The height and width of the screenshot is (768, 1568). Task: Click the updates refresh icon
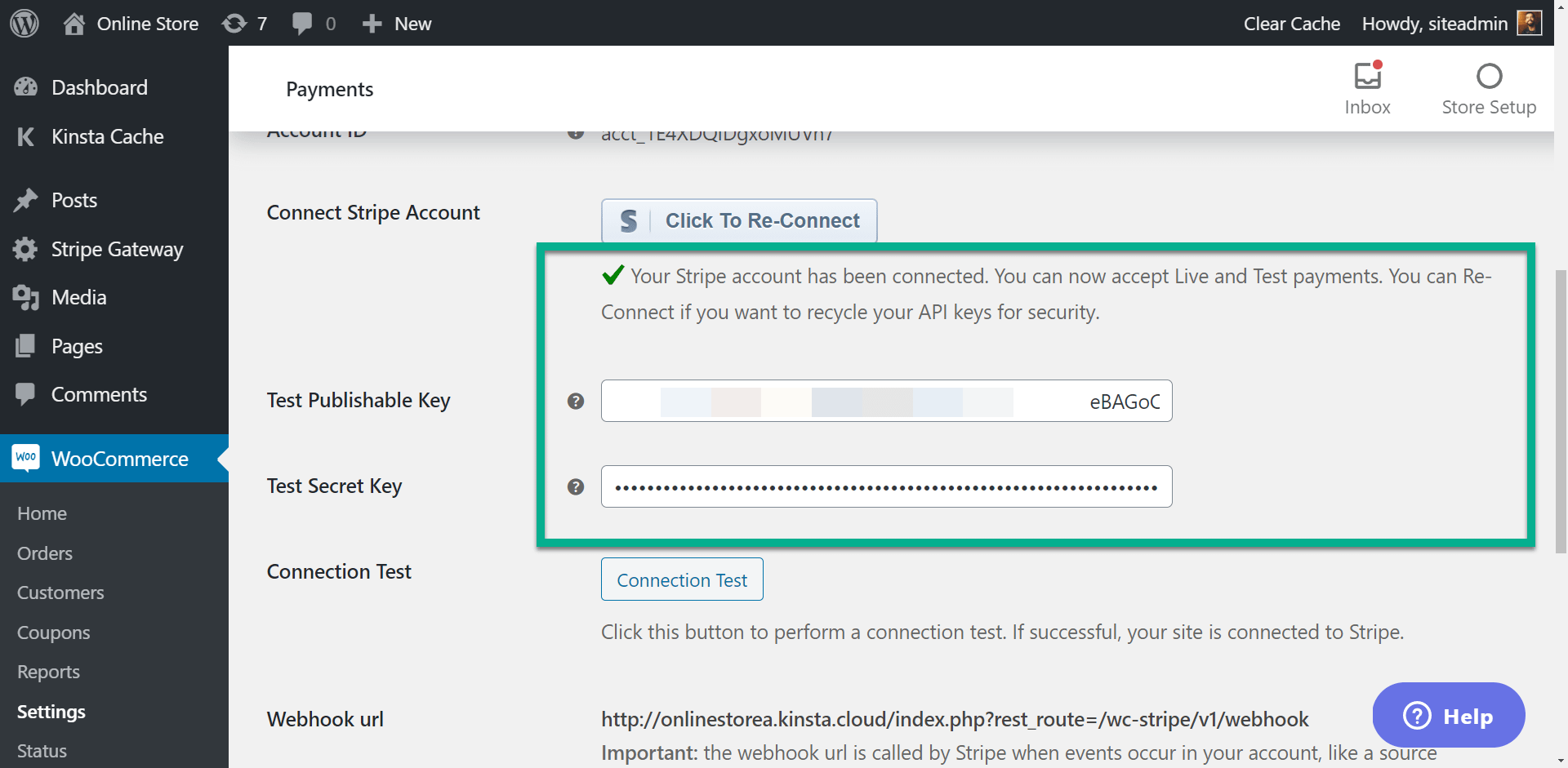[234, 24]
